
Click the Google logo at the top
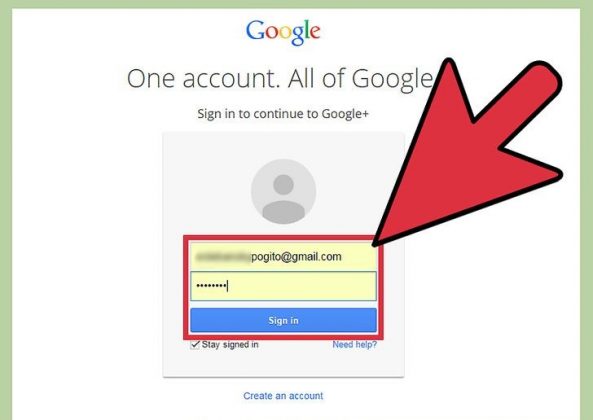(283, 33)
